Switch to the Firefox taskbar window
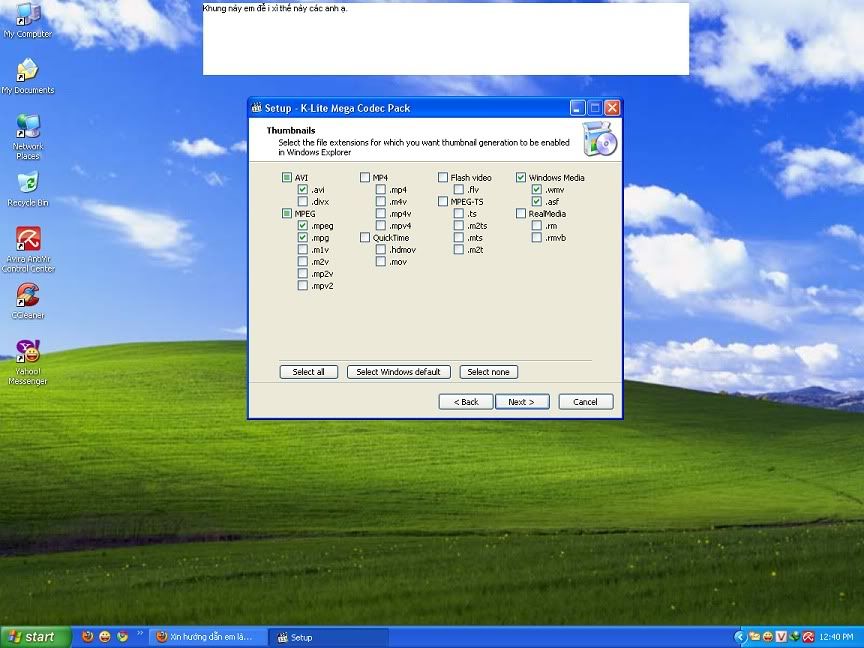This screenshot has height=648, width=864. (x=208, y=637)
